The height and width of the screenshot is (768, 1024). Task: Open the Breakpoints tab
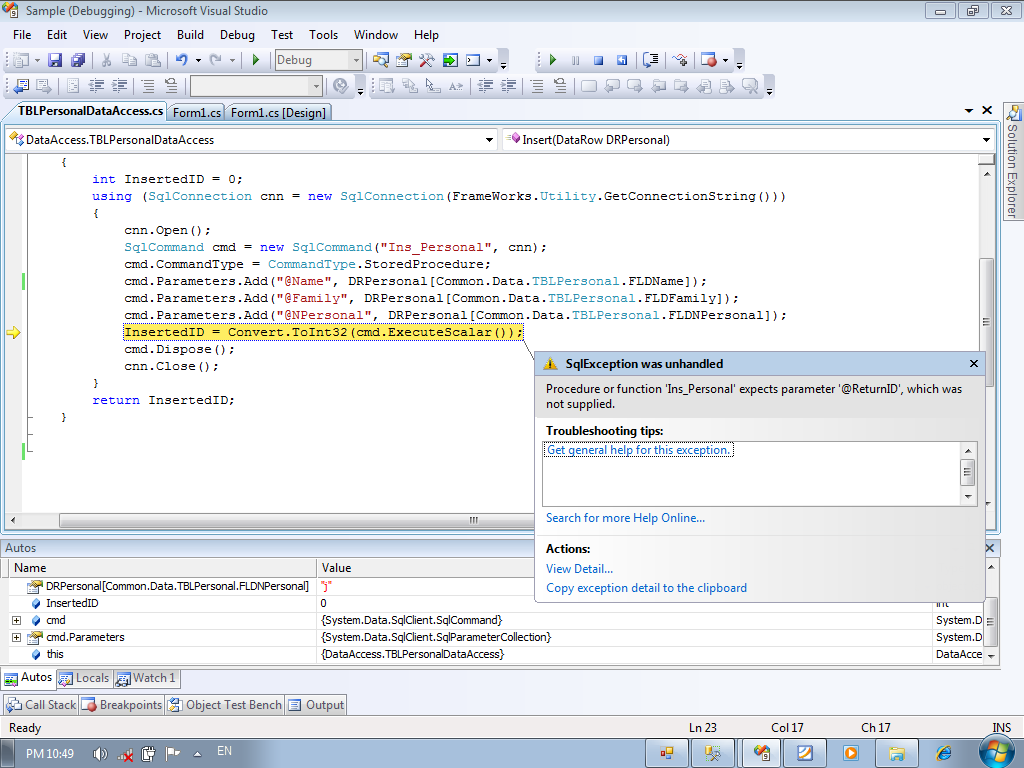click(122, 705)
